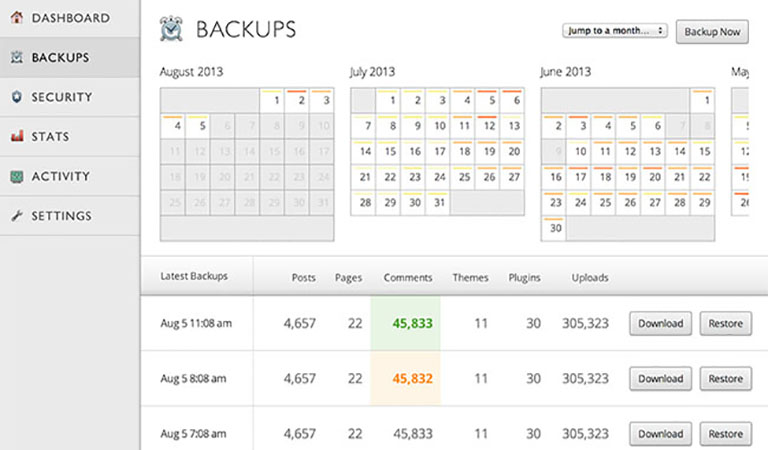Select July 24 in the calendar
The height and width of the screenshot is (450, 768).
tap(437, 177)
